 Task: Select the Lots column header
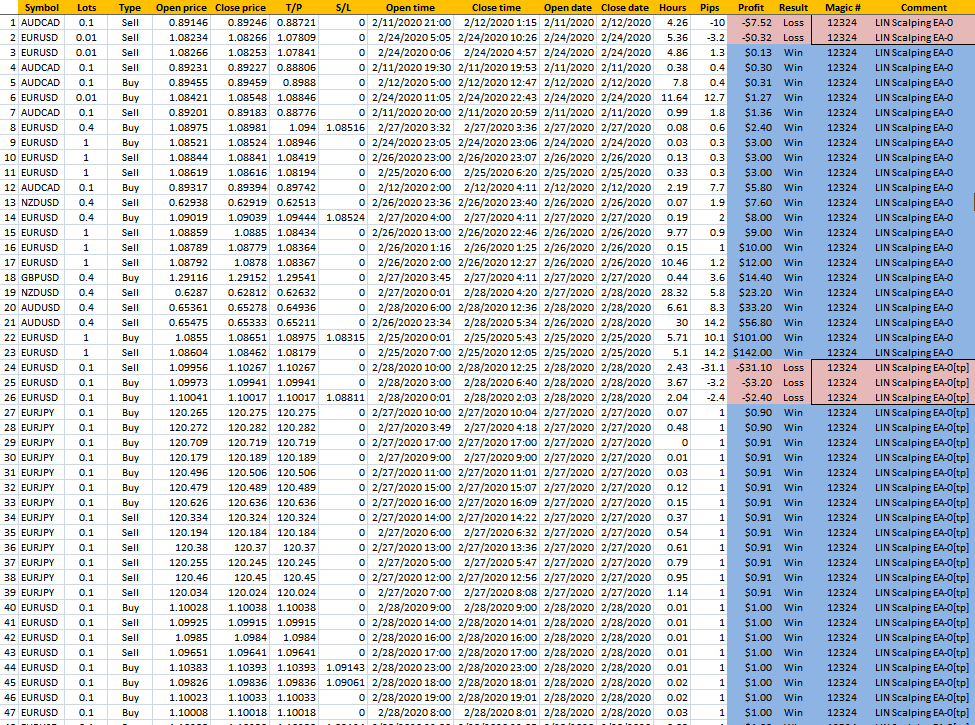[86, 7]
